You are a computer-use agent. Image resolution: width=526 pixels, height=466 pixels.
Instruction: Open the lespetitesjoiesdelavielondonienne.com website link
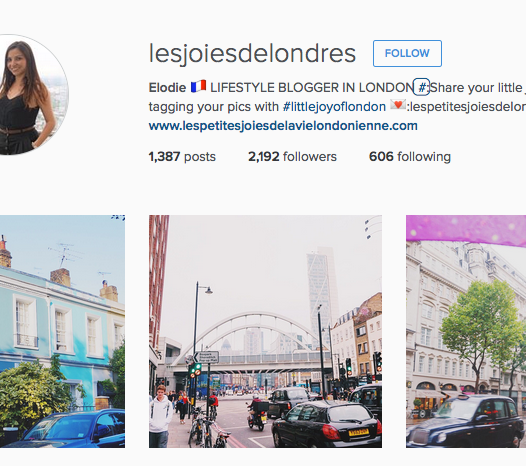click(x=283, y=126)
